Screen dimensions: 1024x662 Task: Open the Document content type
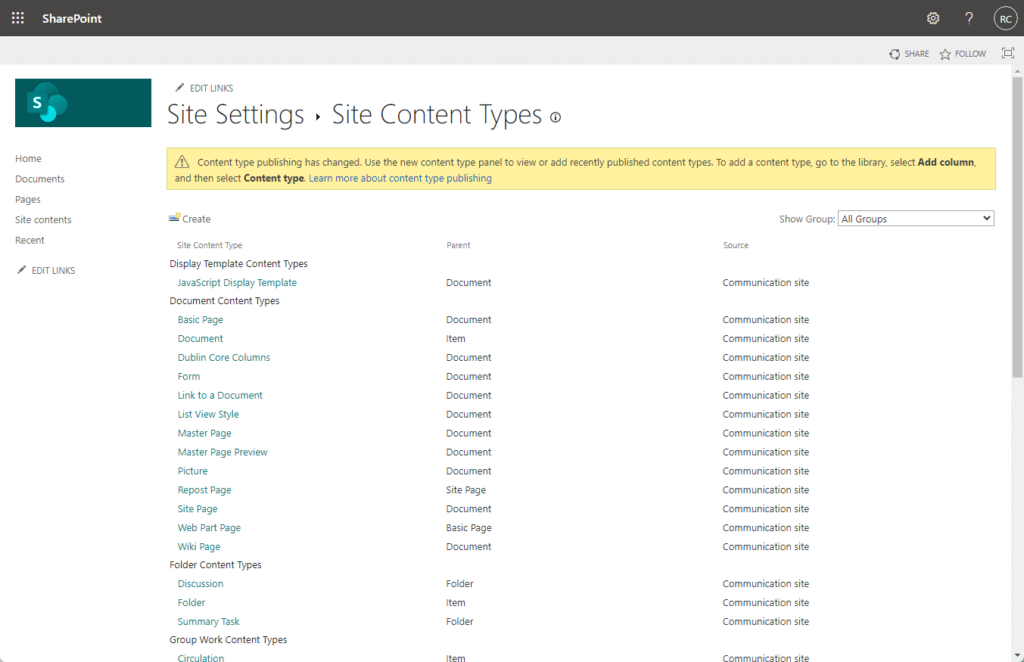click(x=200, y=339)
